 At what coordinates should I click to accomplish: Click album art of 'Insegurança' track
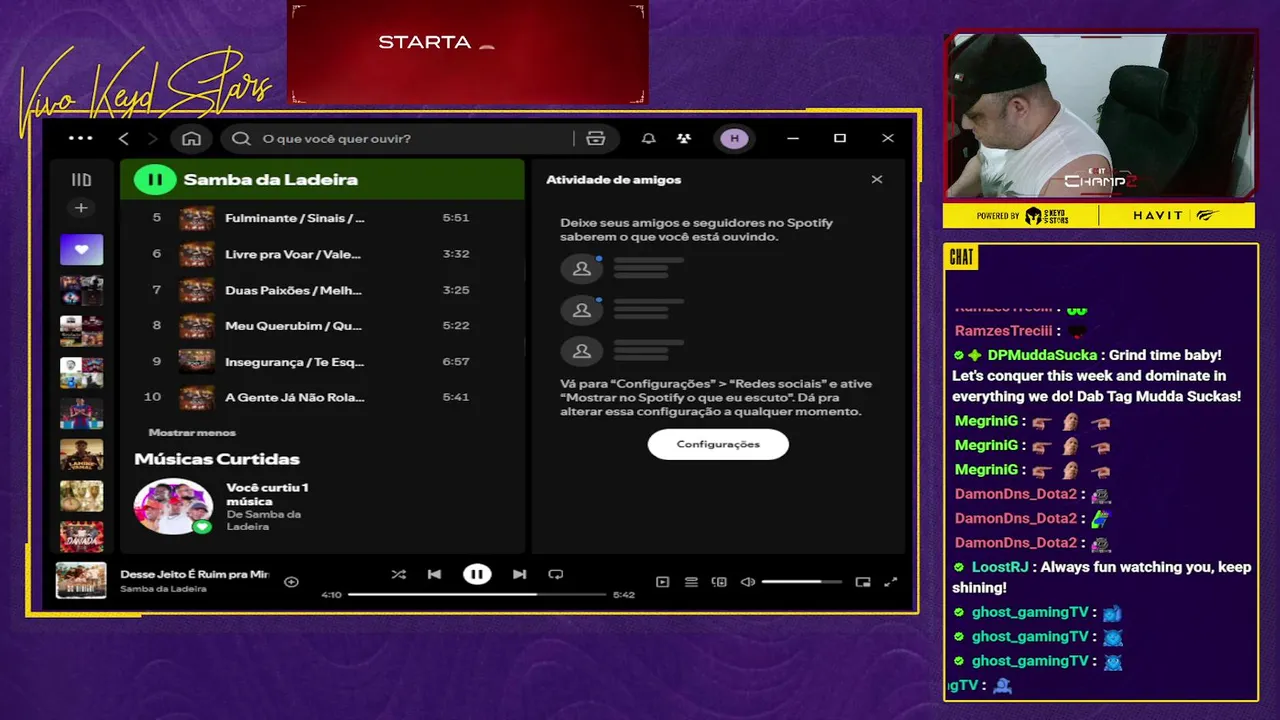click(x=196, y=361)
